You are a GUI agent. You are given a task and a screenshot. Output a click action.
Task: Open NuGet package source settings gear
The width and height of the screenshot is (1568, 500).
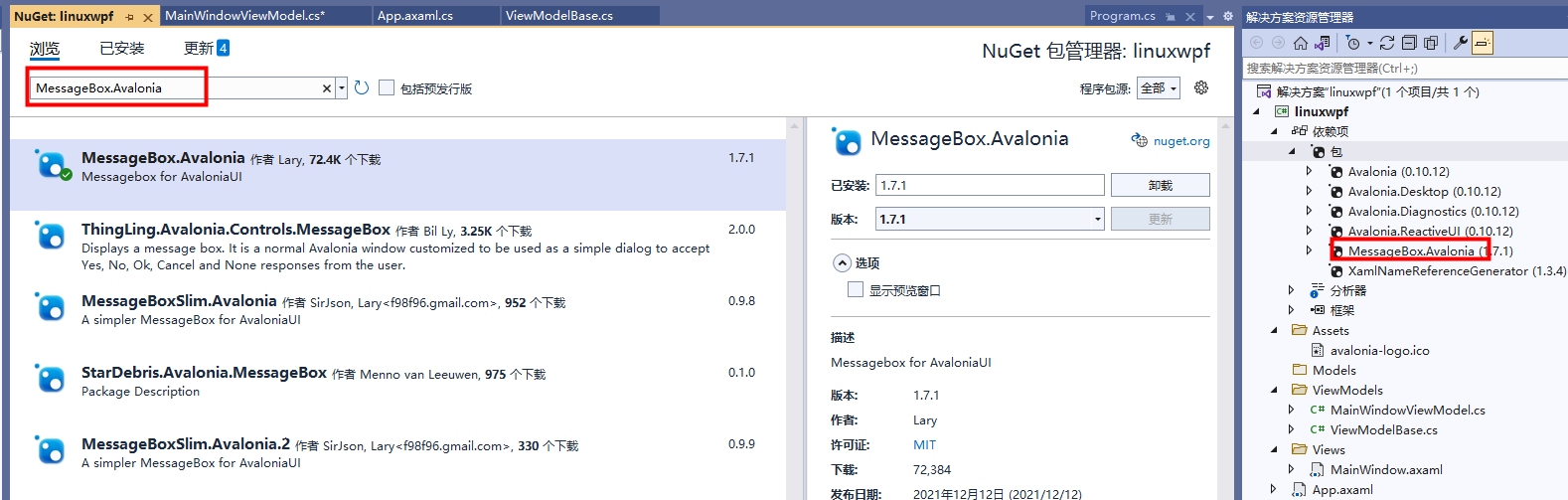(x=1201, y=87)
